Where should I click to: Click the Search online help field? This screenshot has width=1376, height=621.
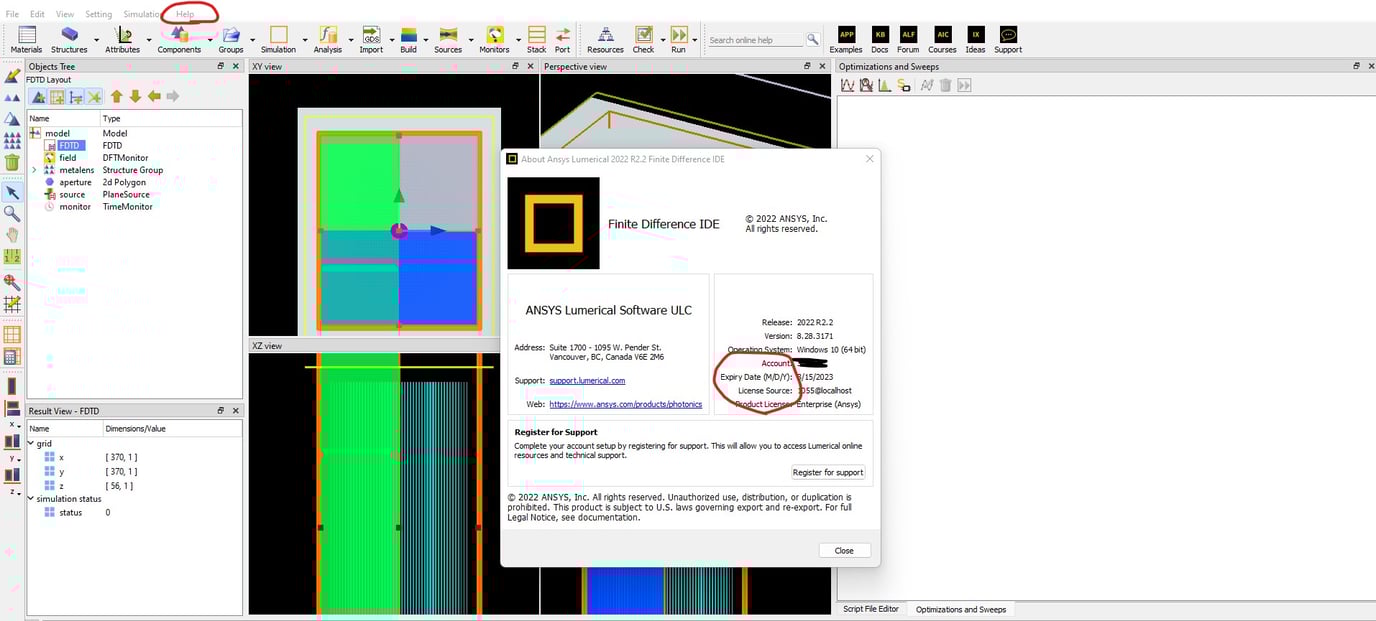pos(755,39)
